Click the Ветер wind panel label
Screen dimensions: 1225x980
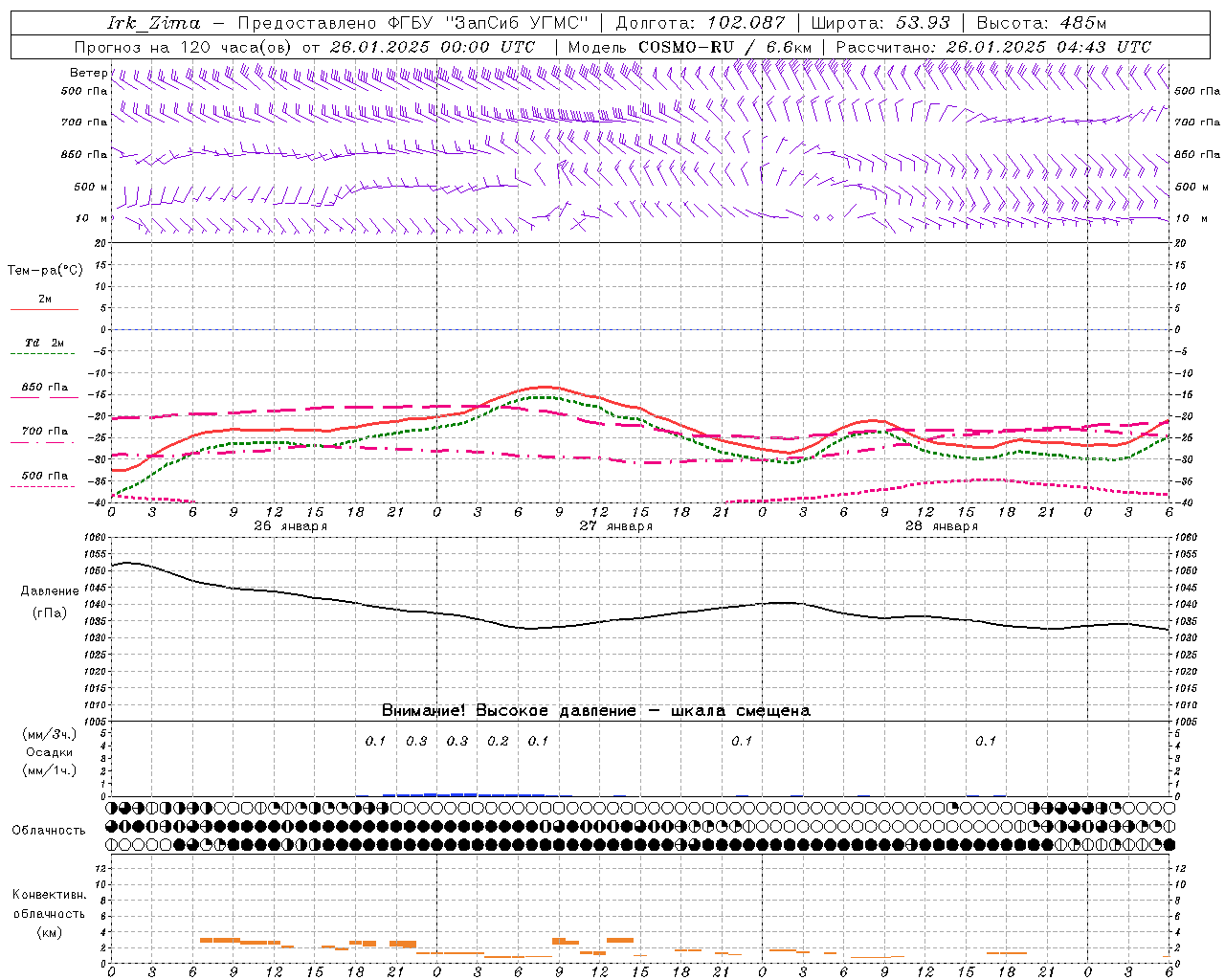coord(89,73)
